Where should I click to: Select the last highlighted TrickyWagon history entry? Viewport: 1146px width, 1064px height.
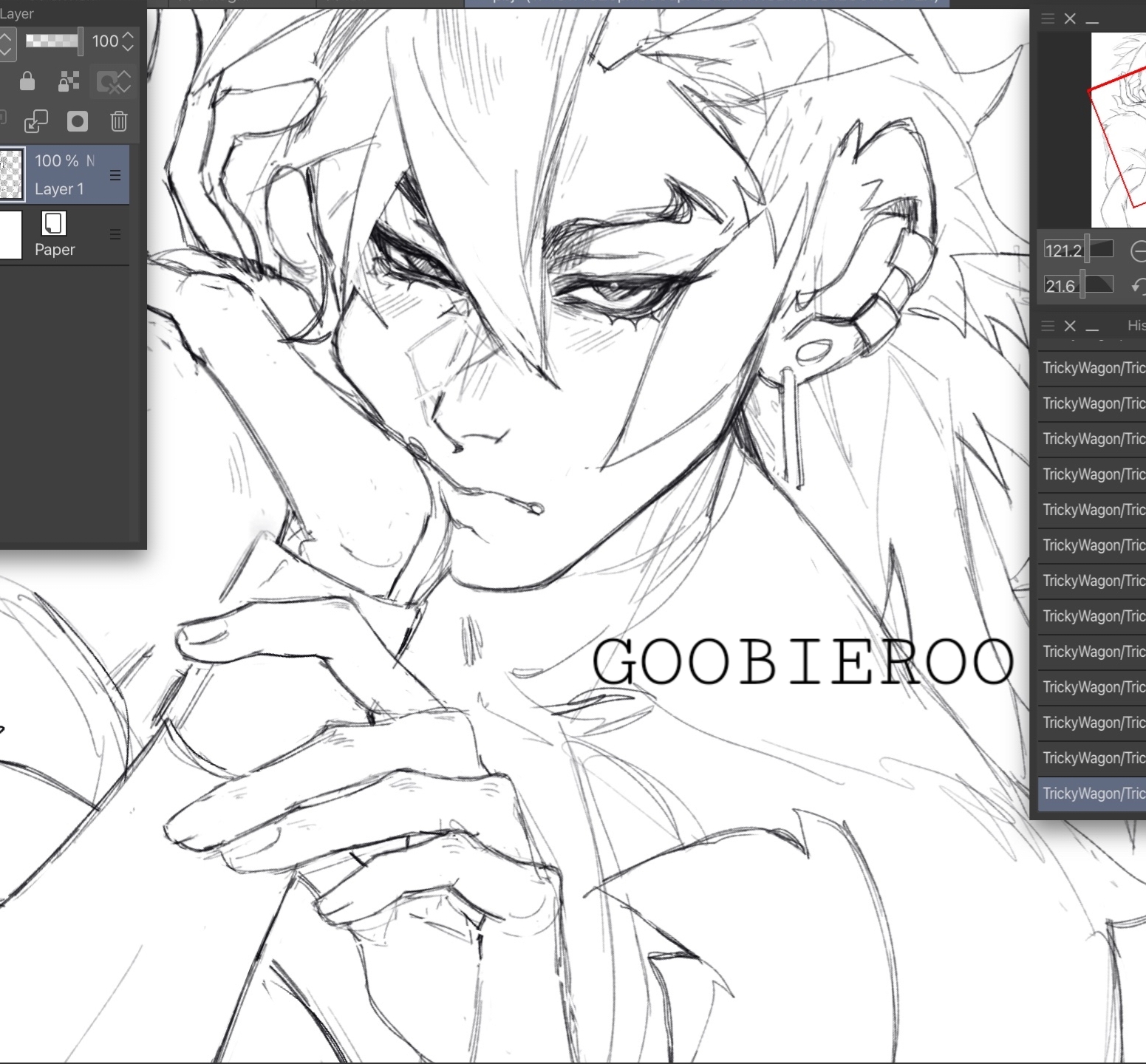point(1093,794)
